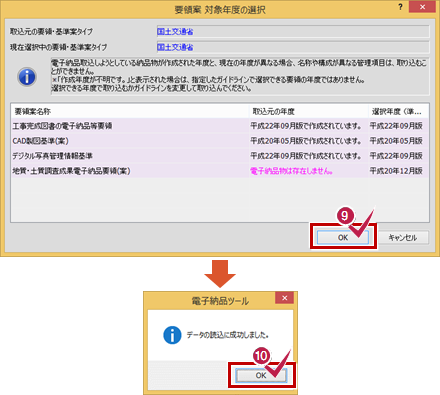Close the 電子納品ツール message box
The height and width of the screenshot is (395, 440).
(x=284, y=298)
